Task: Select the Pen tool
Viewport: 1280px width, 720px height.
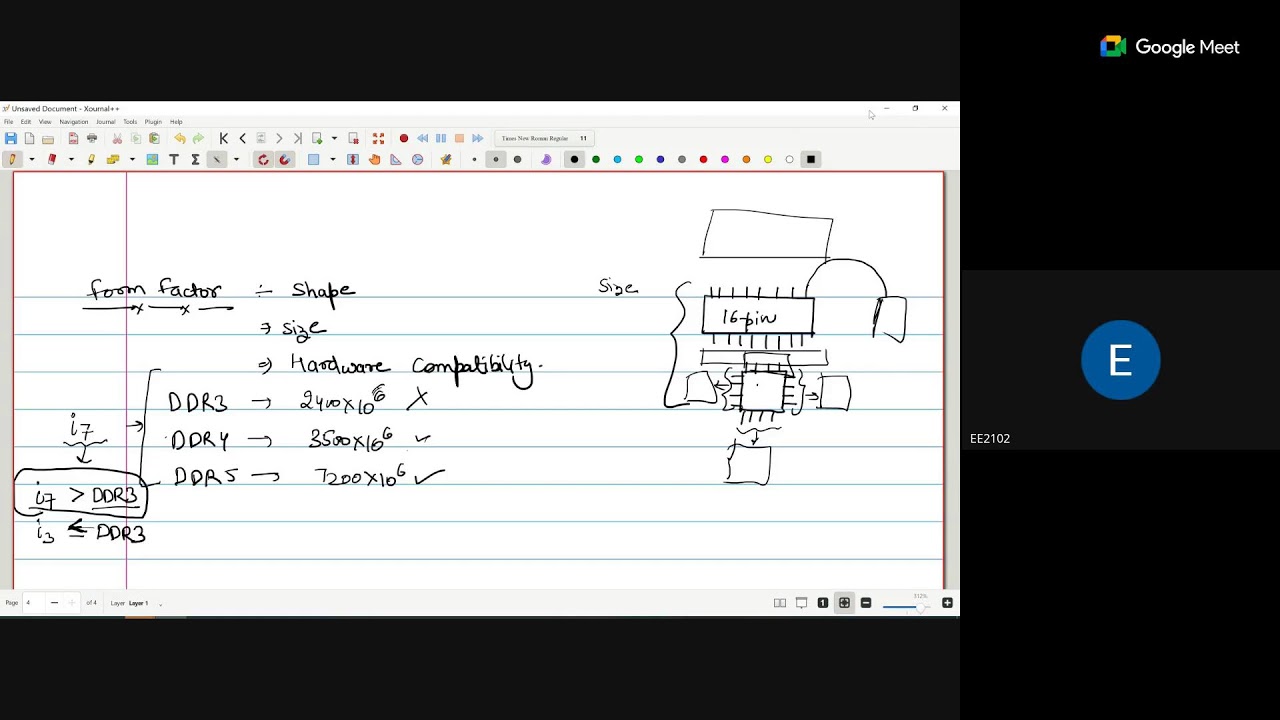Action: tap(13, 159)
